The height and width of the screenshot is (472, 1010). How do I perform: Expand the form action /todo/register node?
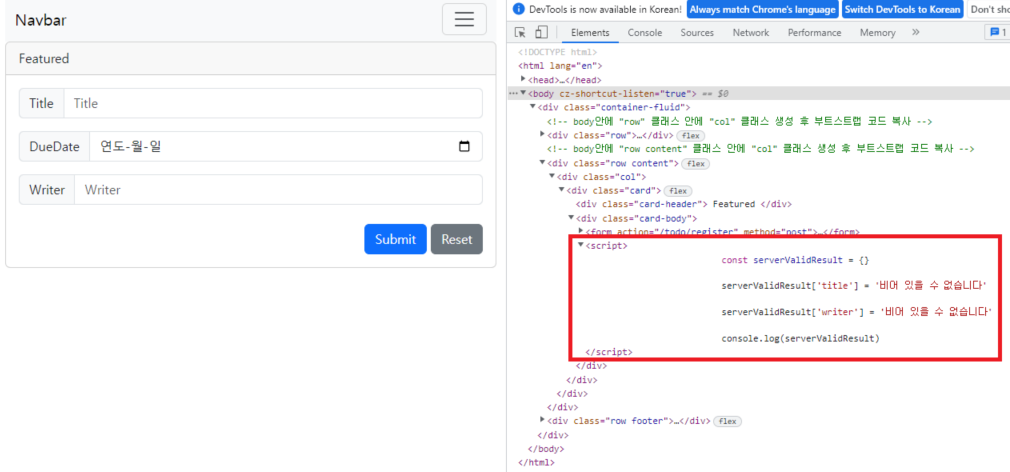(x=581, y=231)
